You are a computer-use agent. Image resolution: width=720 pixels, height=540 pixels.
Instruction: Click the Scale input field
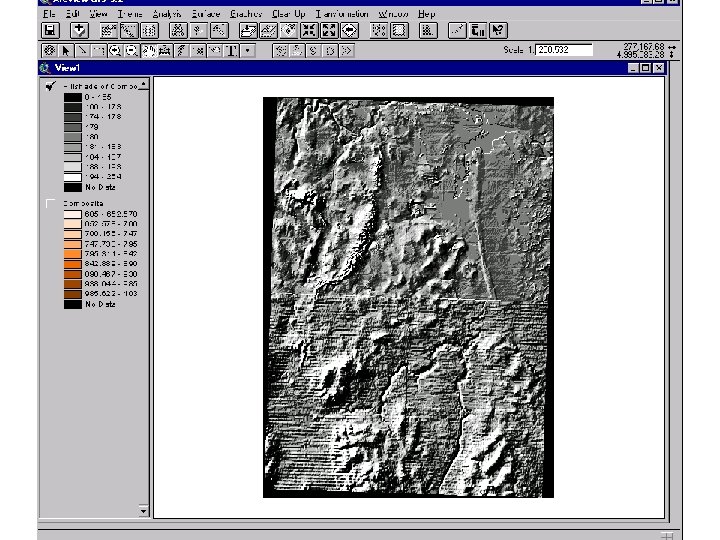pyautogui.click(x=564, y=50)
